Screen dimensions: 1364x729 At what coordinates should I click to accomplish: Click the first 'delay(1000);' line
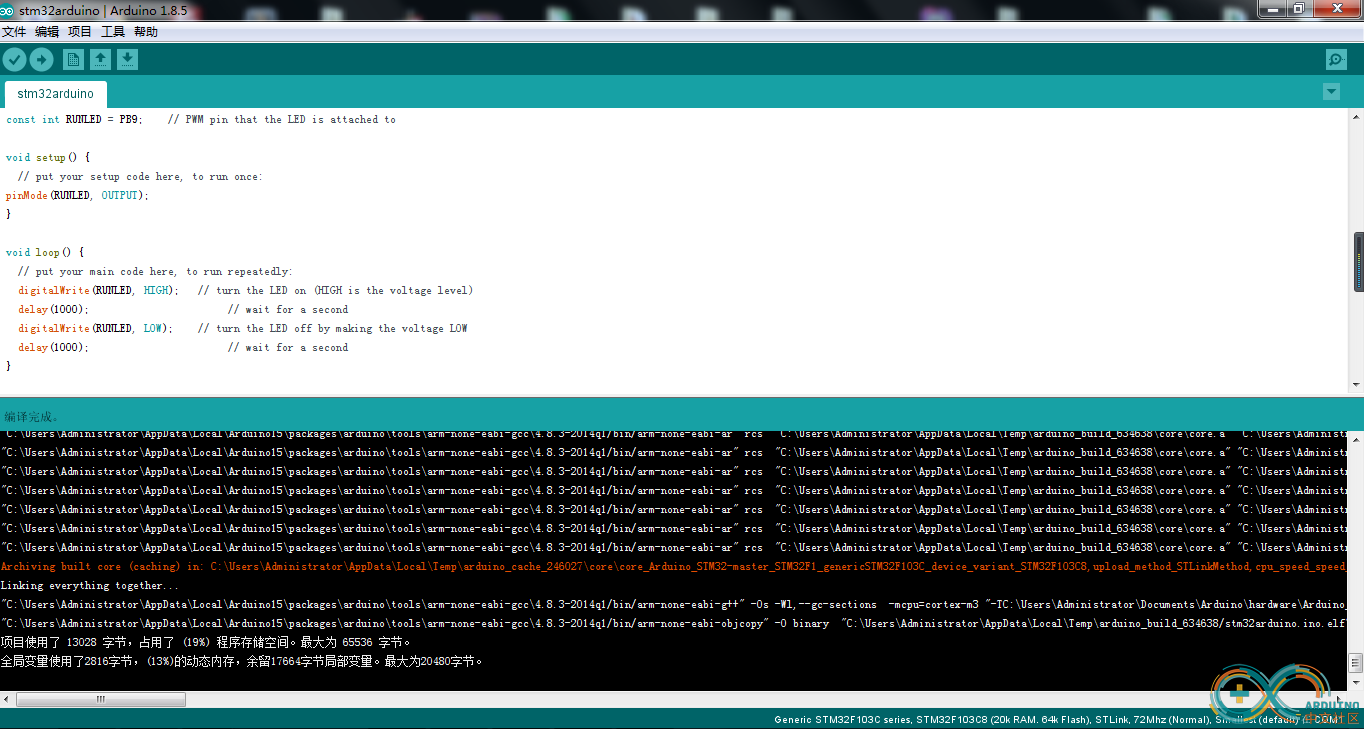click(53, 309)
